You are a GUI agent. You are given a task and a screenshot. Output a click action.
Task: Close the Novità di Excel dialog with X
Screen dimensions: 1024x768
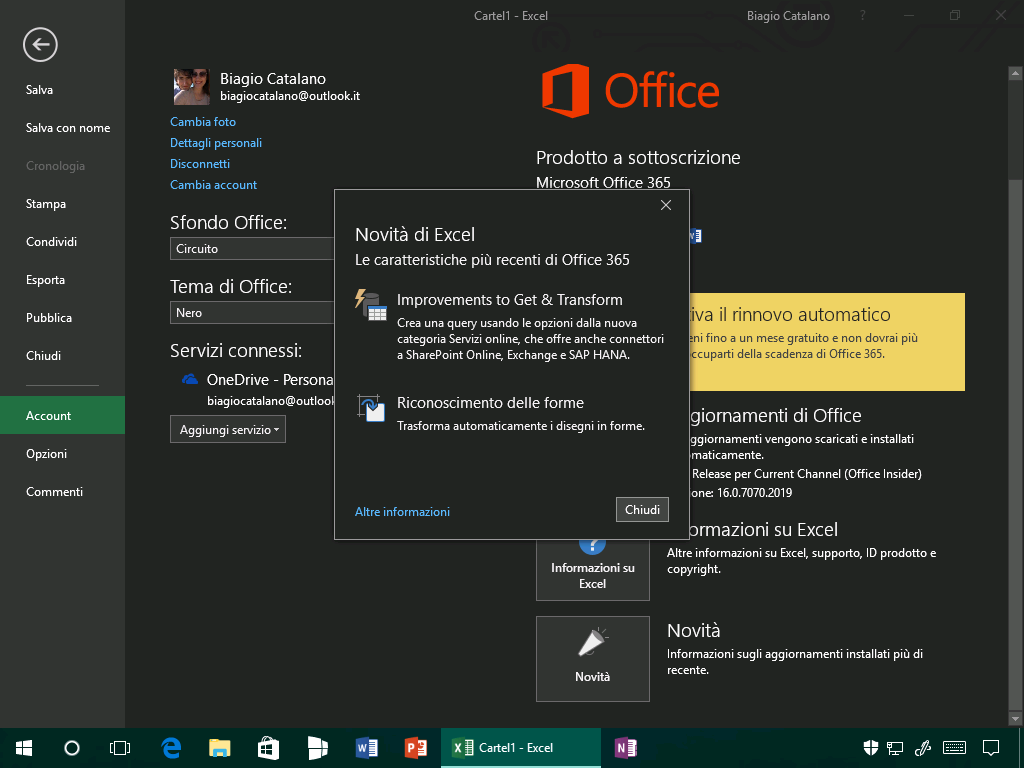(665, 205)
